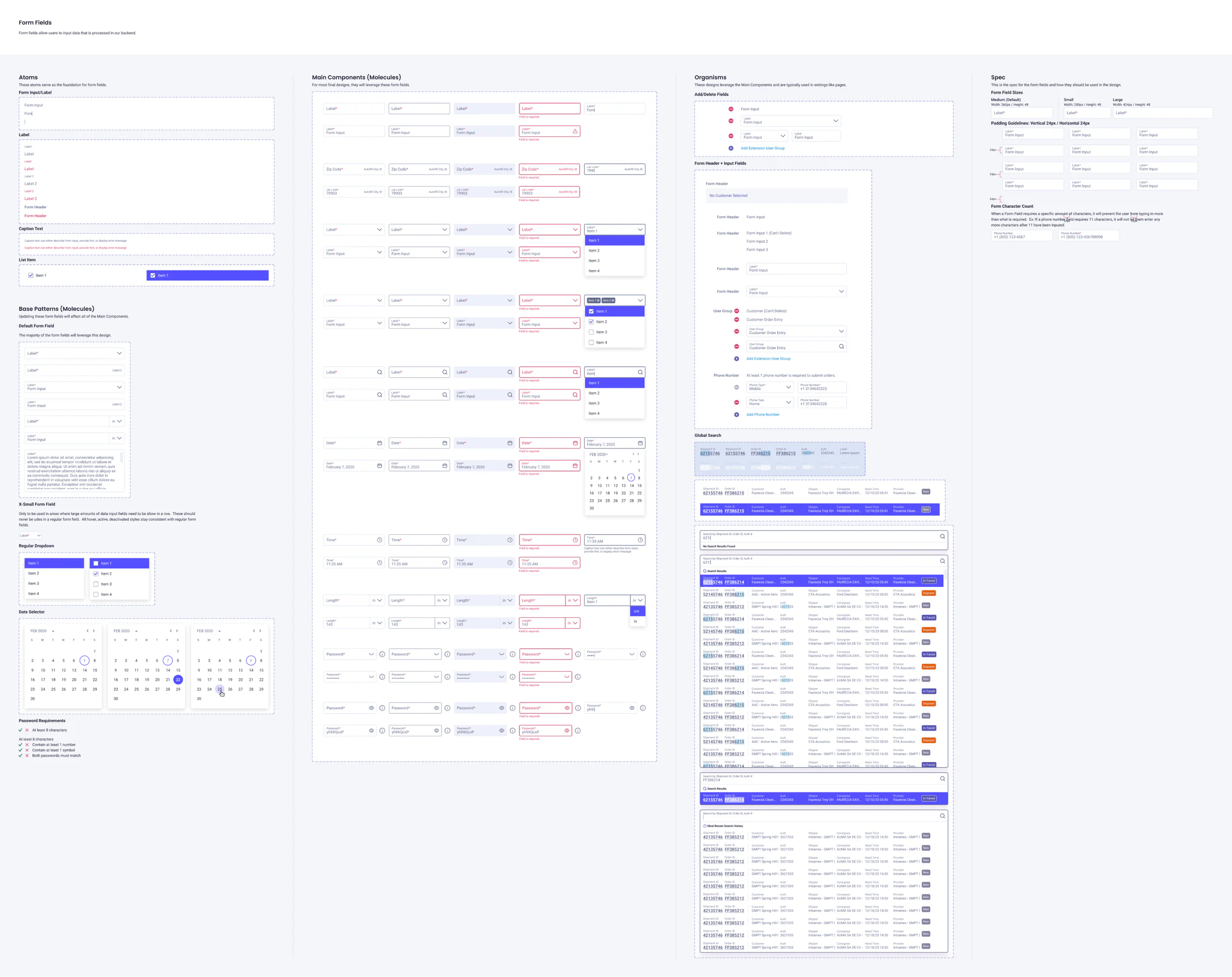Screen dimensions: 1232x977
Task: Click the Lorem ipsum textarea scrollbar
Action: [121, 458]
